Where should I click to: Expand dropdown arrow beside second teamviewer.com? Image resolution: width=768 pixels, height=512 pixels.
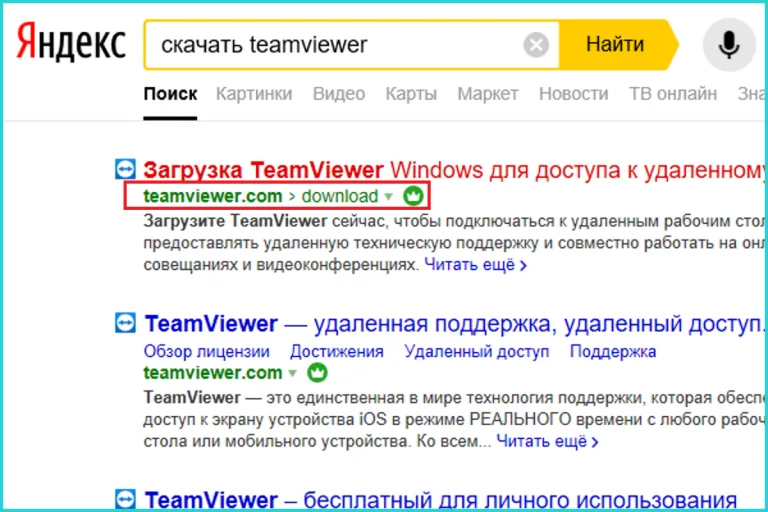[293, 373]
